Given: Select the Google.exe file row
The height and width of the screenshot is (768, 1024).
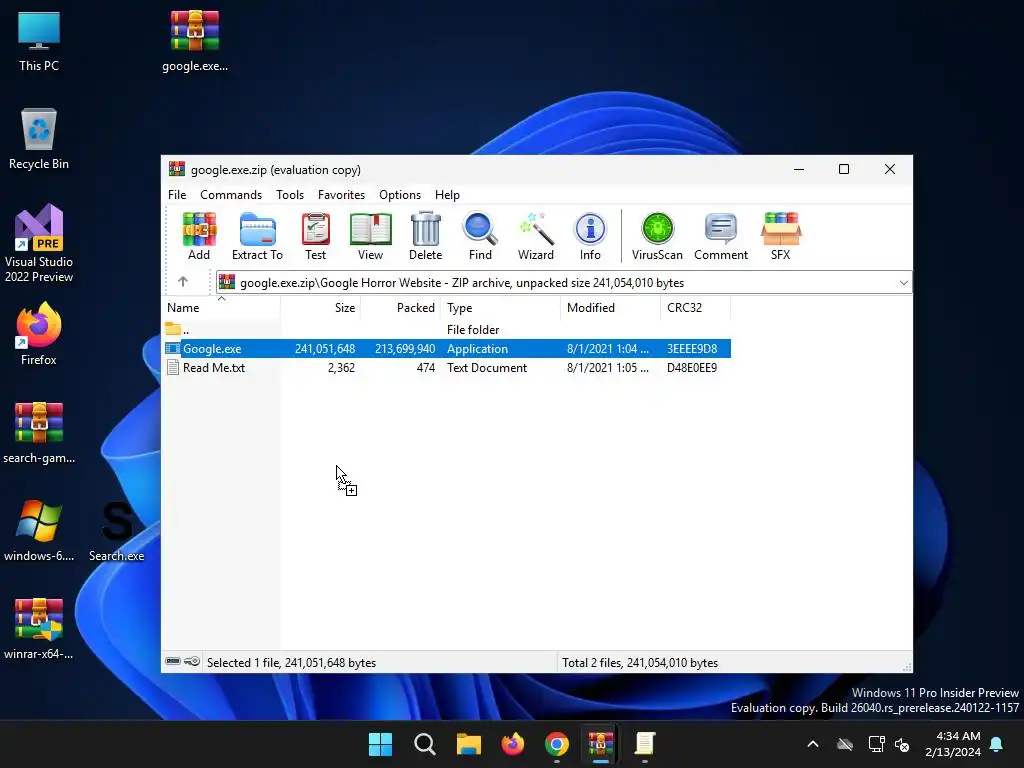Looking at the screenshot, I should 447,349.
